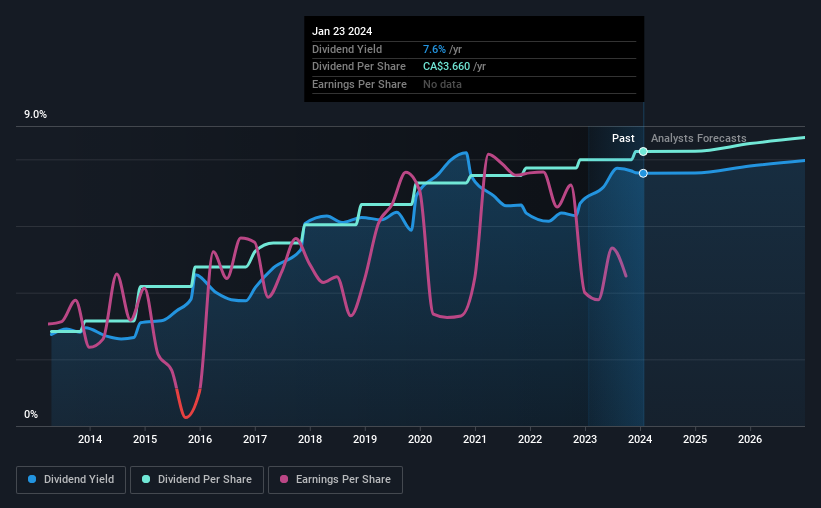821x508 pixels.
Task: Click the tooltip Dividend Yield row label
Action: [x=347, y=49]
